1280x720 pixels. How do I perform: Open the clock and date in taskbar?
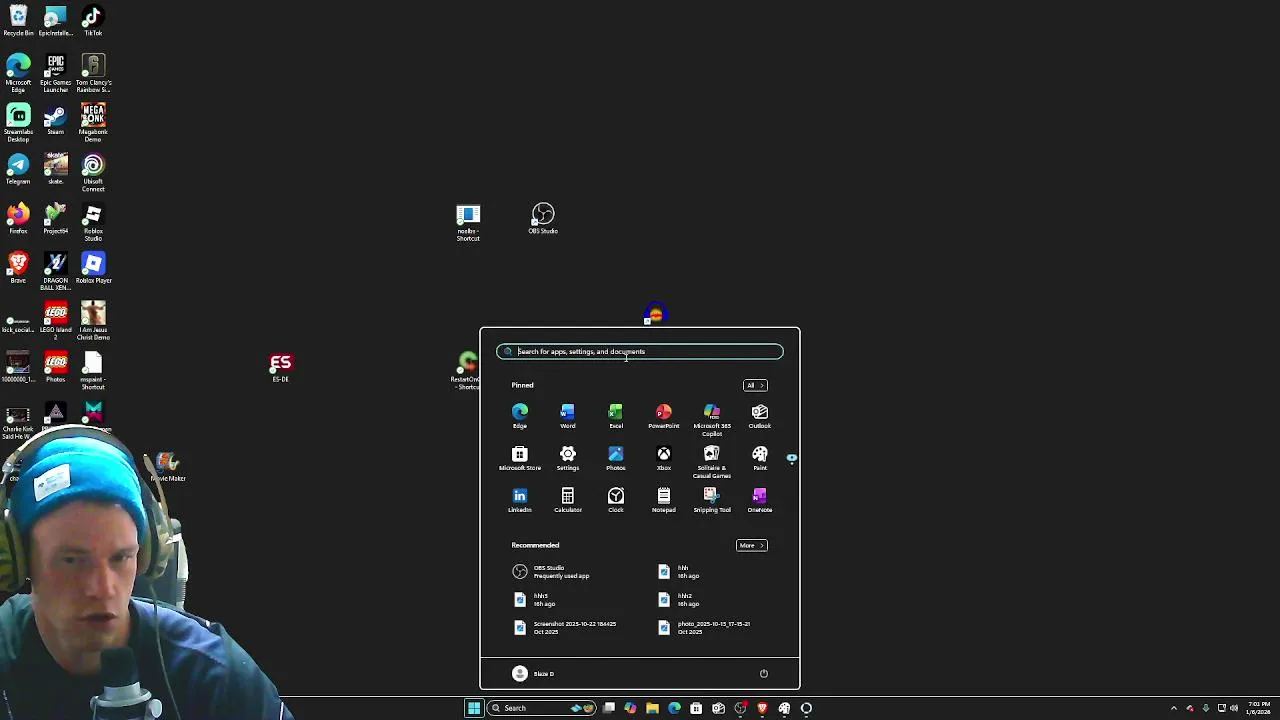(x=1258, y=708)
